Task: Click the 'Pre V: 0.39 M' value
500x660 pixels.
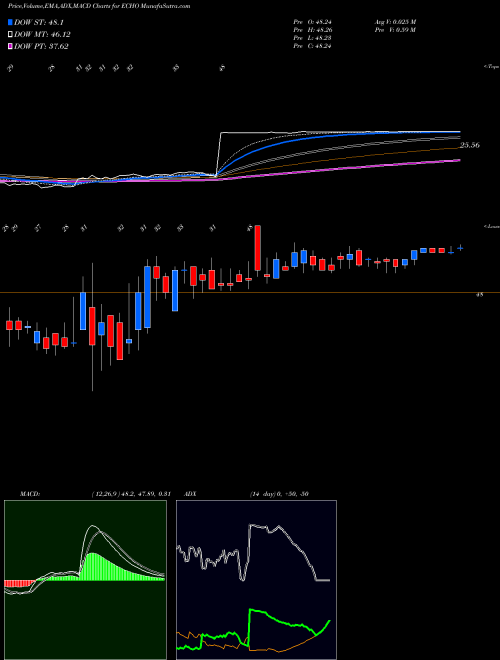Action: pyautogui.click(x=397, y=30)
